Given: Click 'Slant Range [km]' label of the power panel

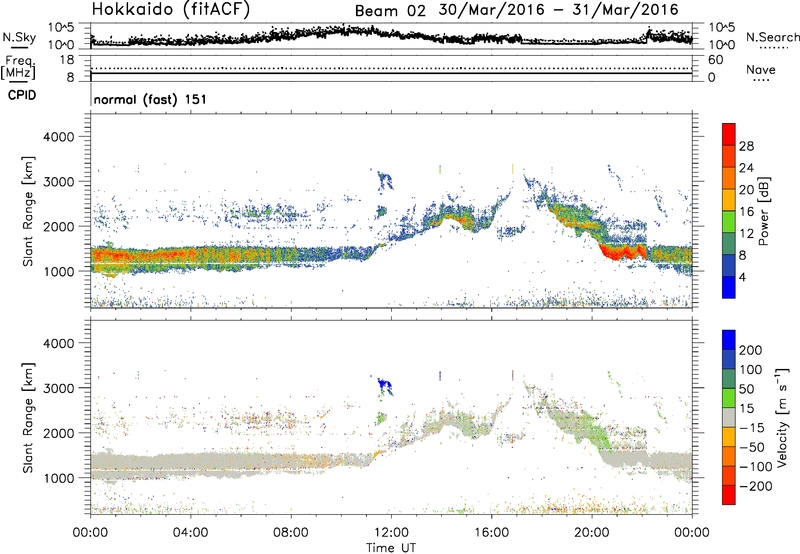Looking at the screenshot, I should (x=29, y=211).
